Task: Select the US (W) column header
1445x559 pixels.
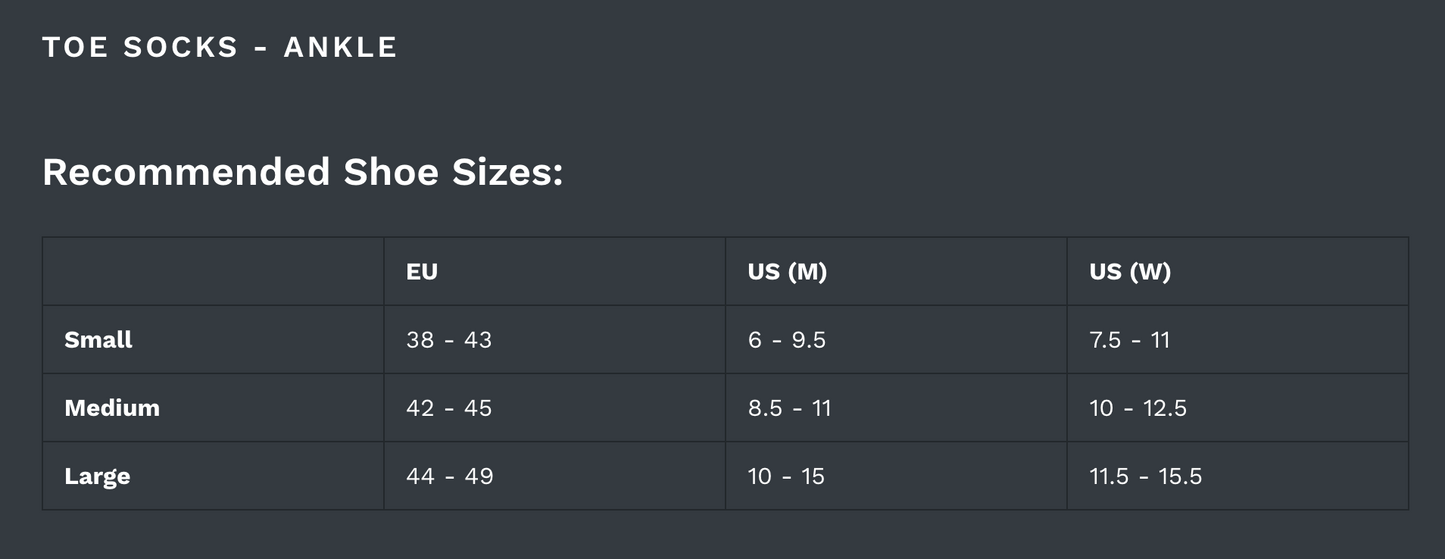Action: point(1130,272)
